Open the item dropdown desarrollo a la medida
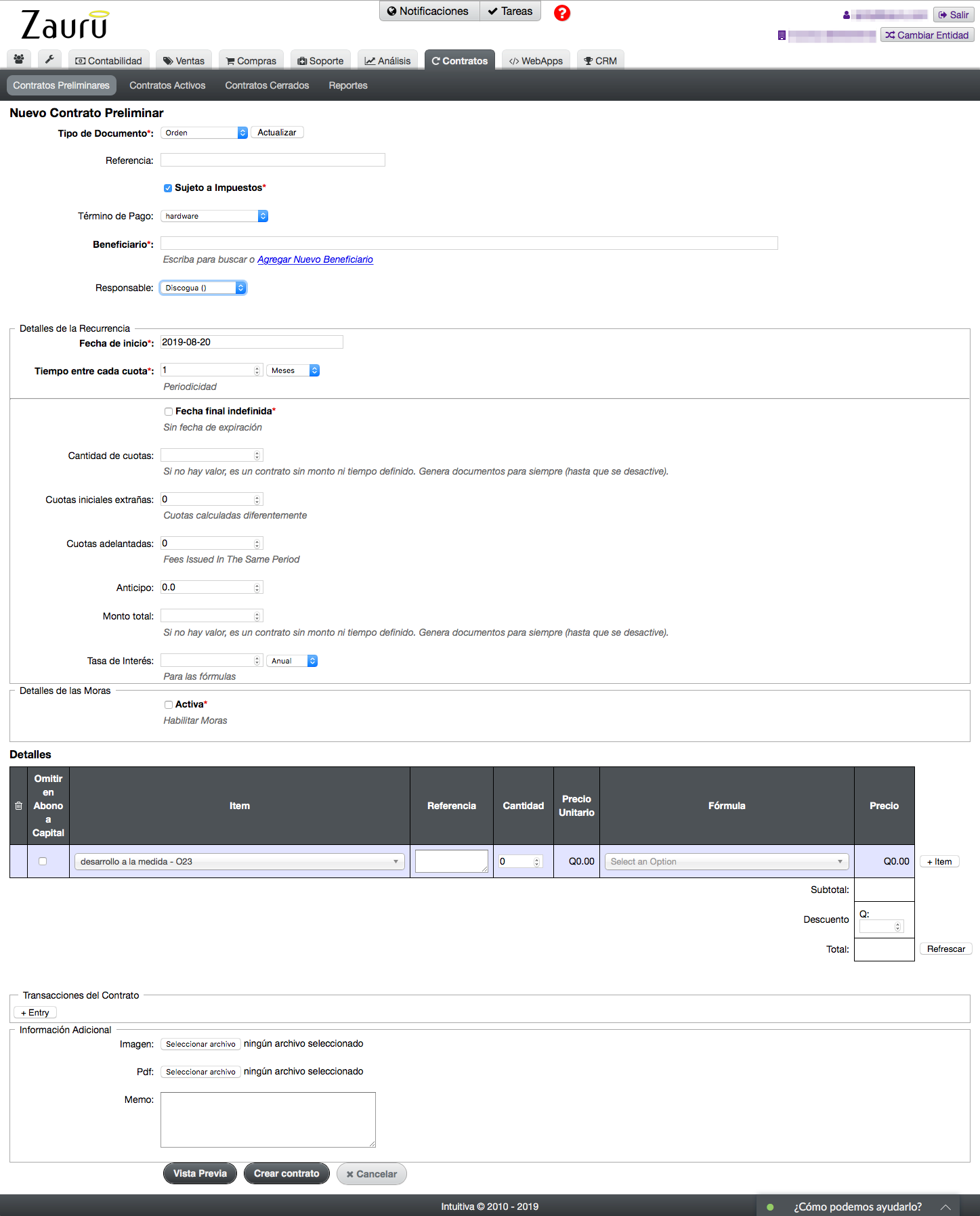 (240, 861)
